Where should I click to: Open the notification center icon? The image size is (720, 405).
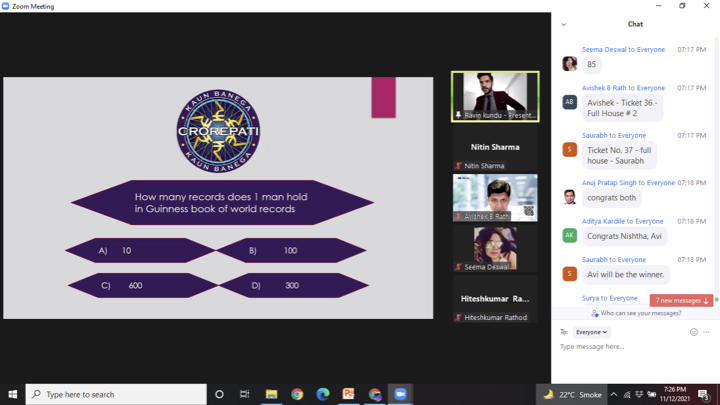[703, 394]
